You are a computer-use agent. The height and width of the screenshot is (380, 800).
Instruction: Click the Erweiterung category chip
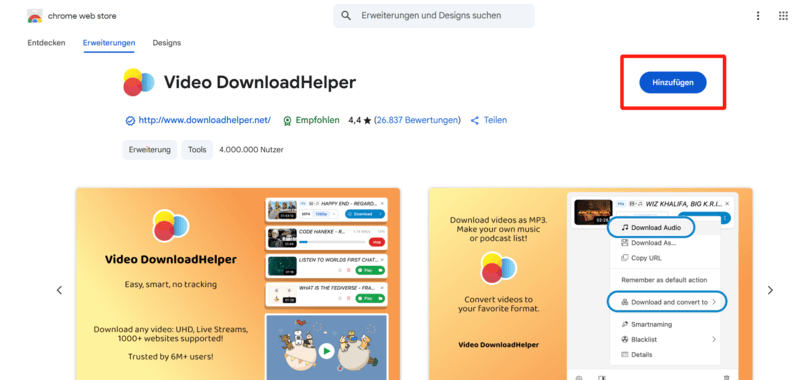(x=149, y=150)
